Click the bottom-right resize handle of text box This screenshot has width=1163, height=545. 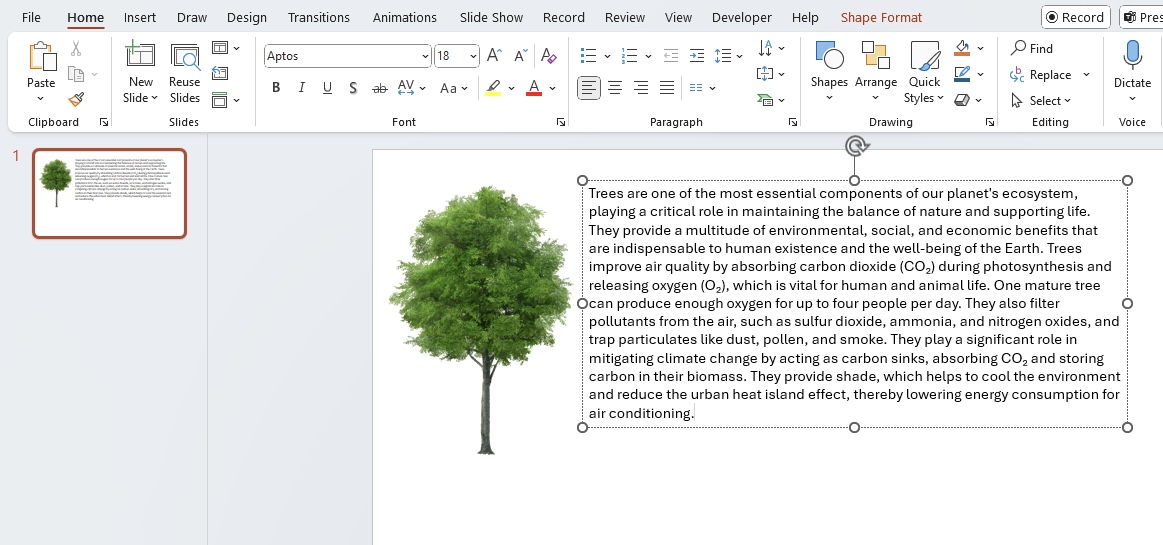point(1127,427)
